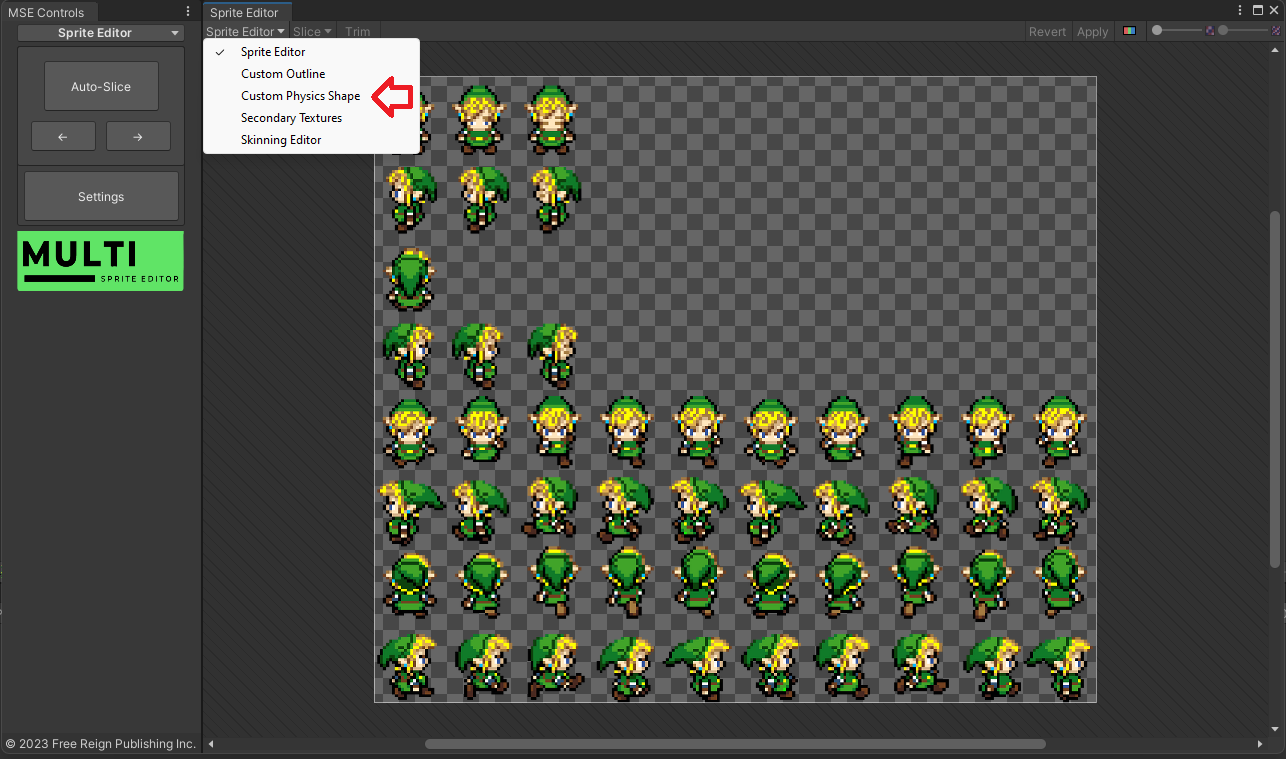Choose Skinning Editor from the menu
This screenshot has height=759, width=1286.
[x=311, y=140]
